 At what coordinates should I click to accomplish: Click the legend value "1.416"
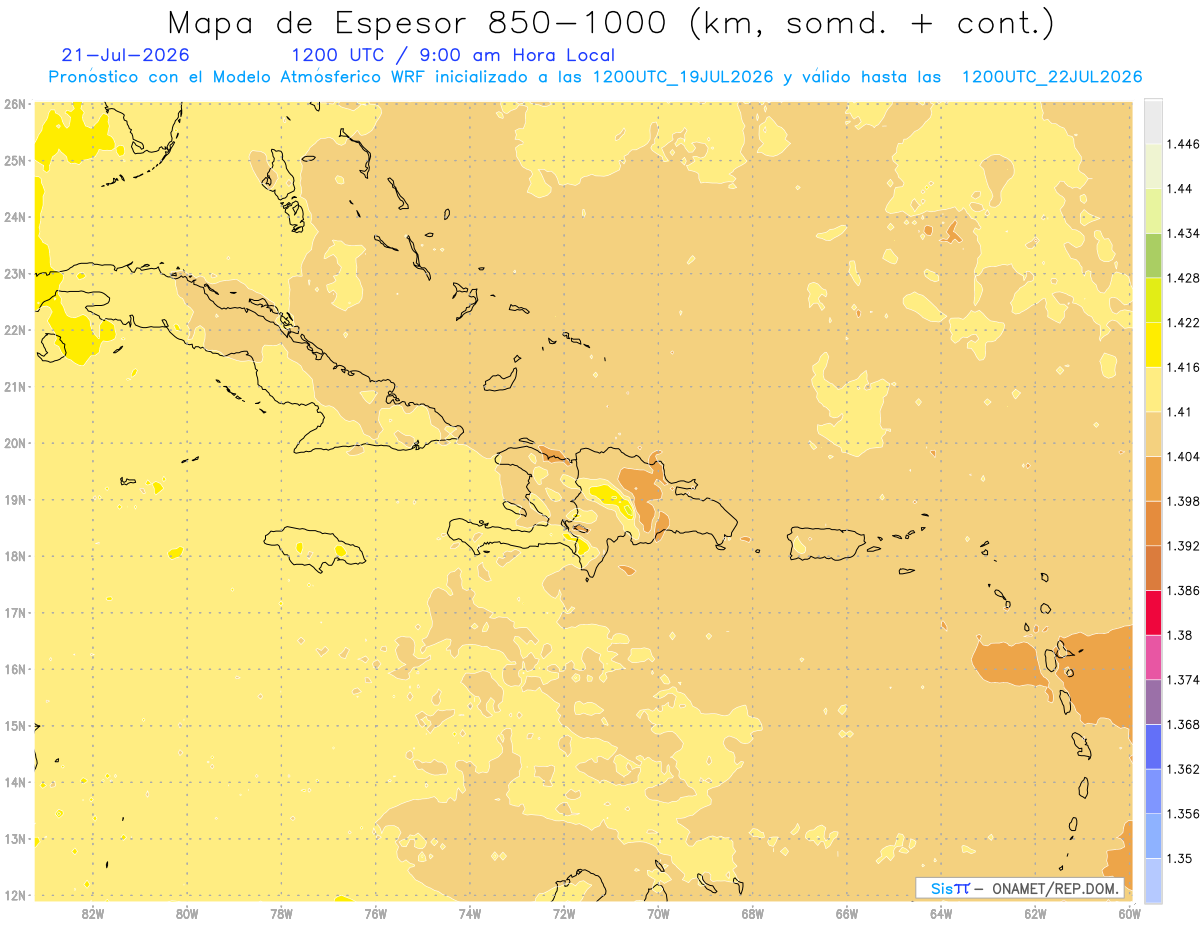click(x=1183, y=367)
